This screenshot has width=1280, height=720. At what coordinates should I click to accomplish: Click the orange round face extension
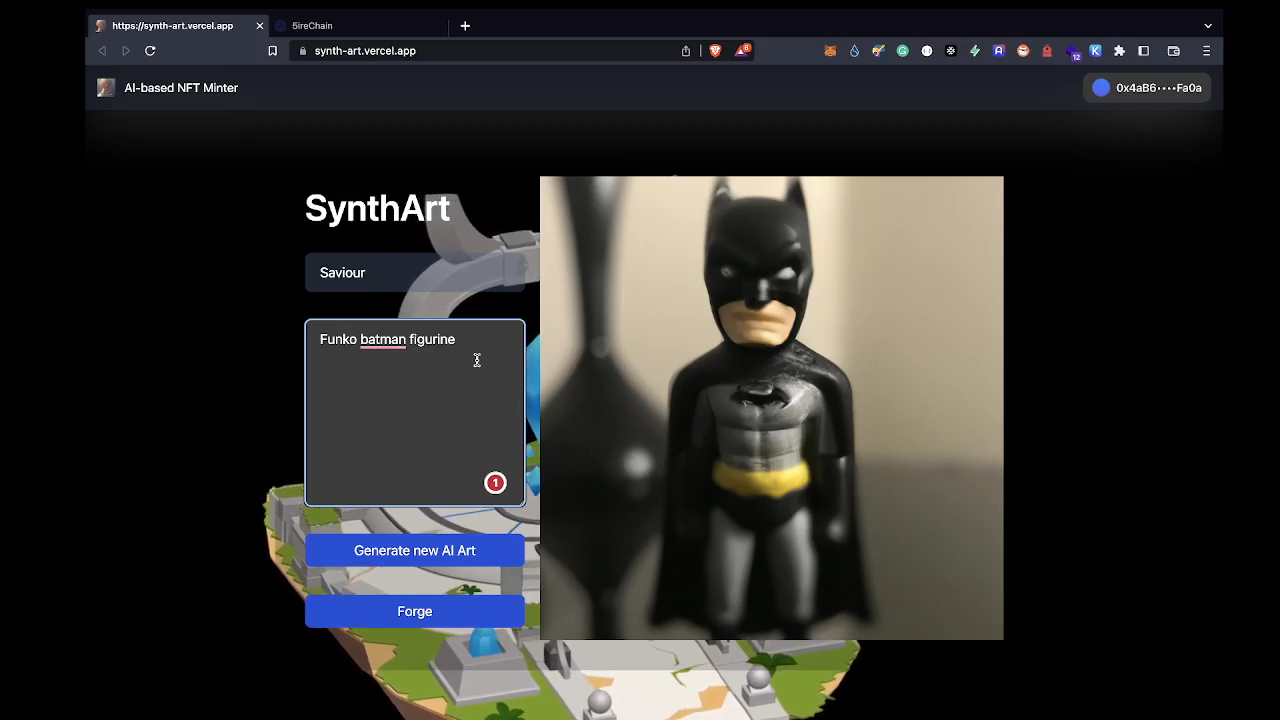tap(1023, 51)
